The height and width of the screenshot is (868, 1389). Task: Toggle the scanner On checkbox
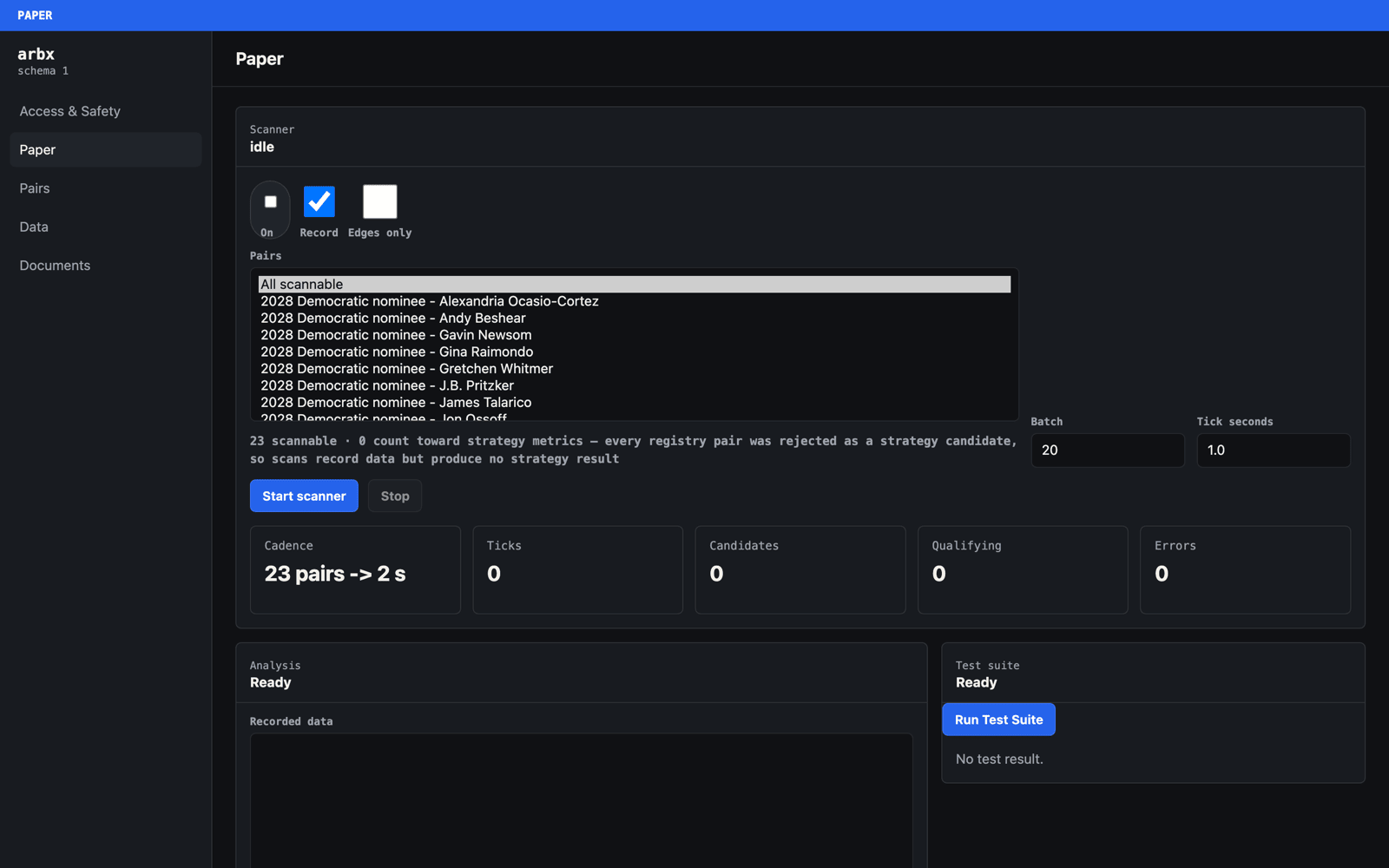pos(270,202)
